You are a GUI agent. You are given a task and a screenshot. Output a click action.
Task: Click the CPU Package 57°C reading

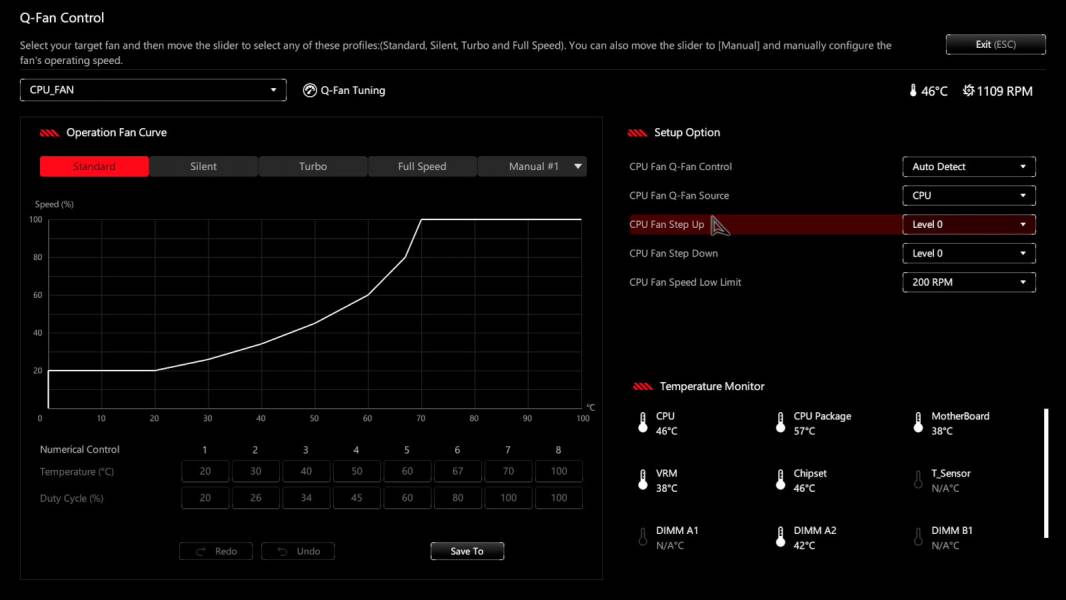[x=804, y=431]
